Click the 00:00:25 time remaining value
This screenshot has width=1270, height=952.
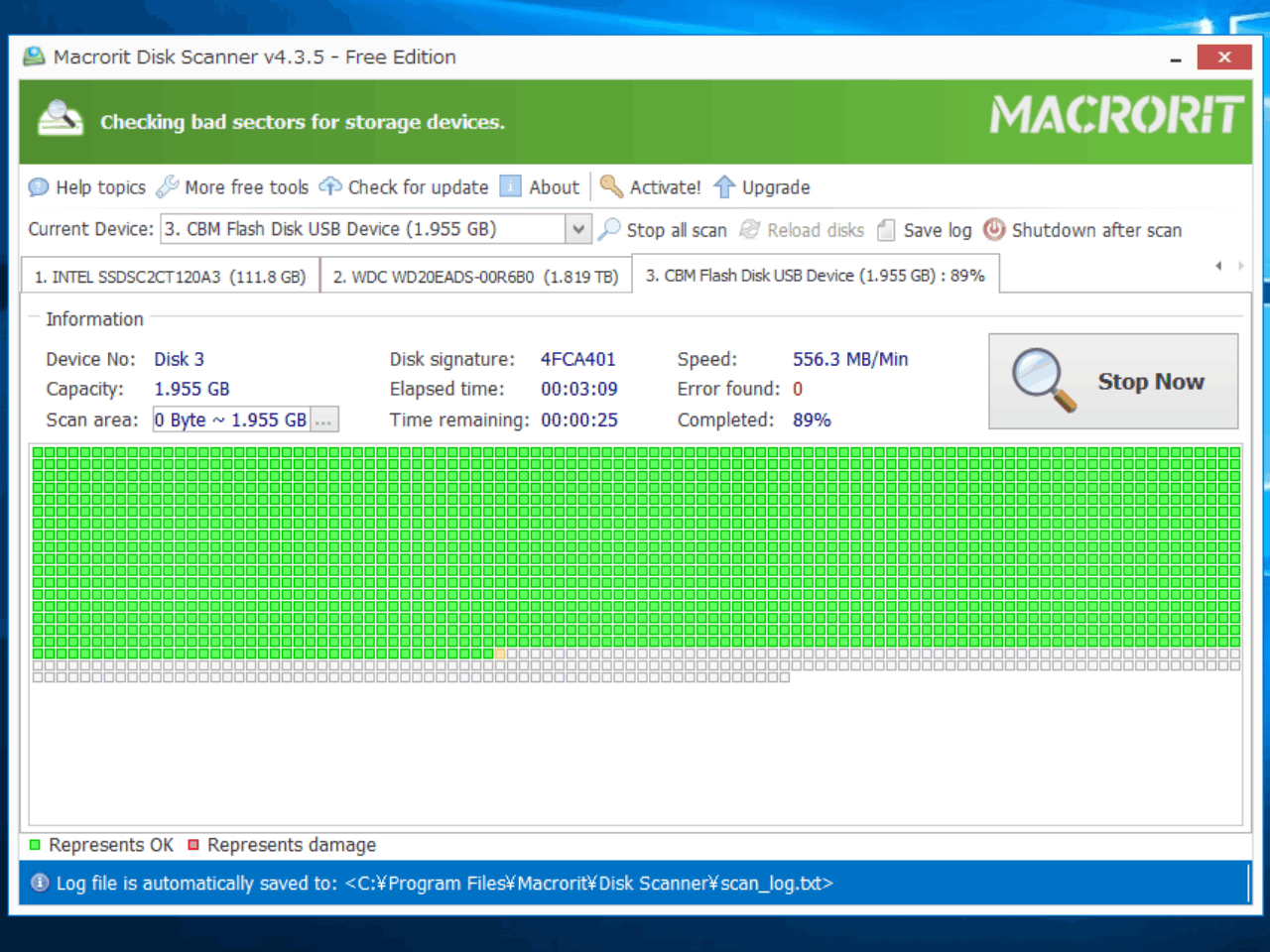pos(579,419)
